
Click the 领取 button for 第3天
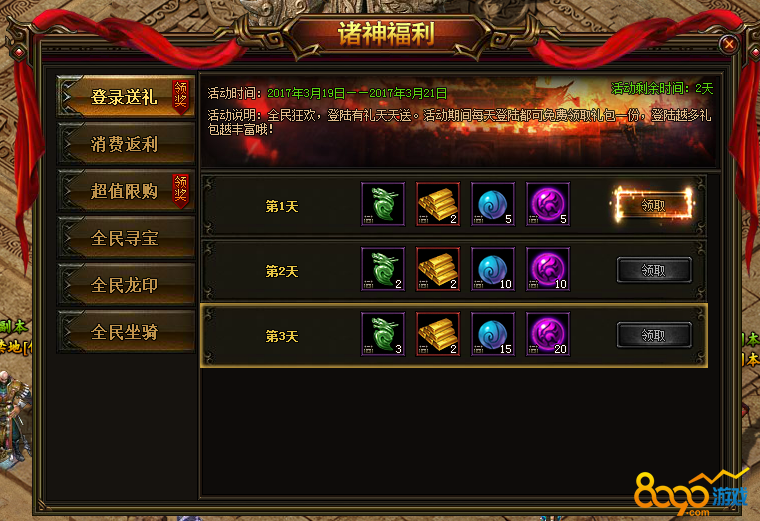coord(654,335)
